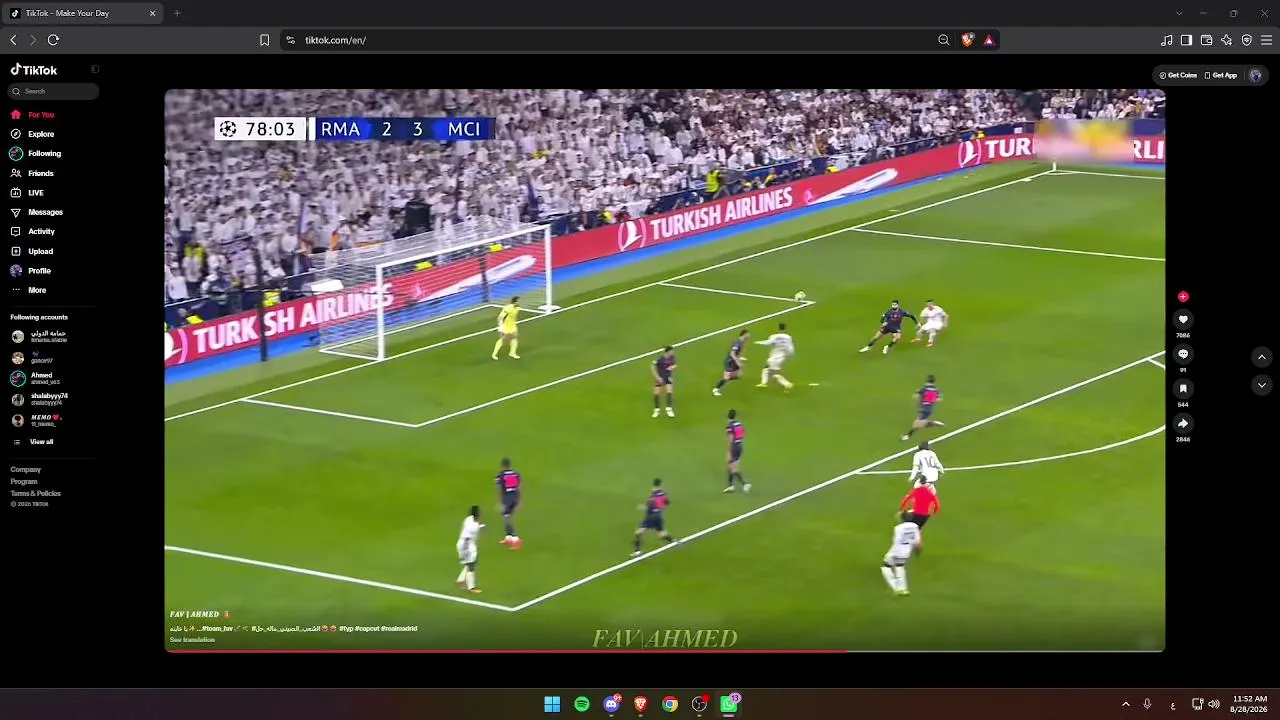Open a new browser tab
Image resolution: width=1280 pixels, height=720 pixels.
coord(177,13)
